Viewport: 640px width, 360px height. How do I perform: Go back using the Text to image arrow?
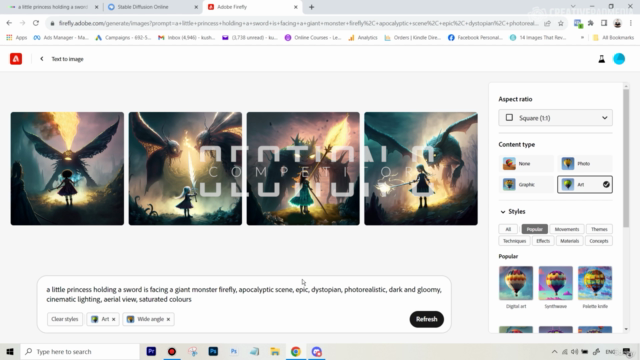(42, 59)
